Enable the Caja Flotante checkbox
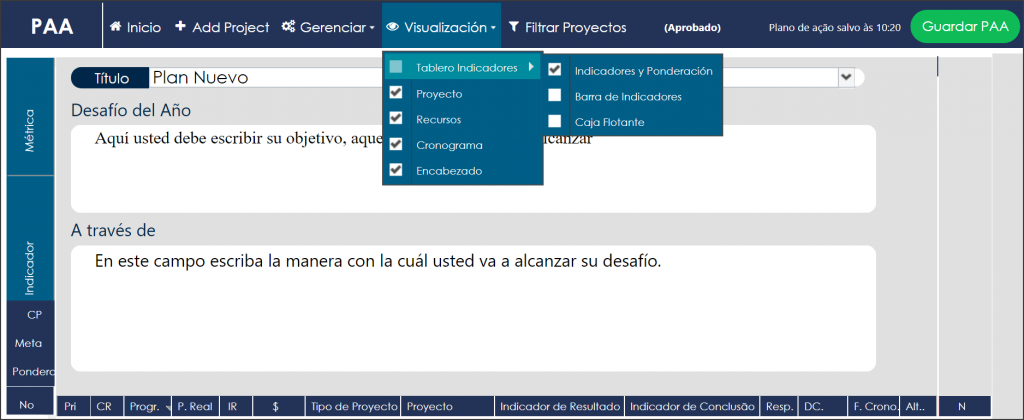This screenshot has width=1024, height=420. coord(554,121)
